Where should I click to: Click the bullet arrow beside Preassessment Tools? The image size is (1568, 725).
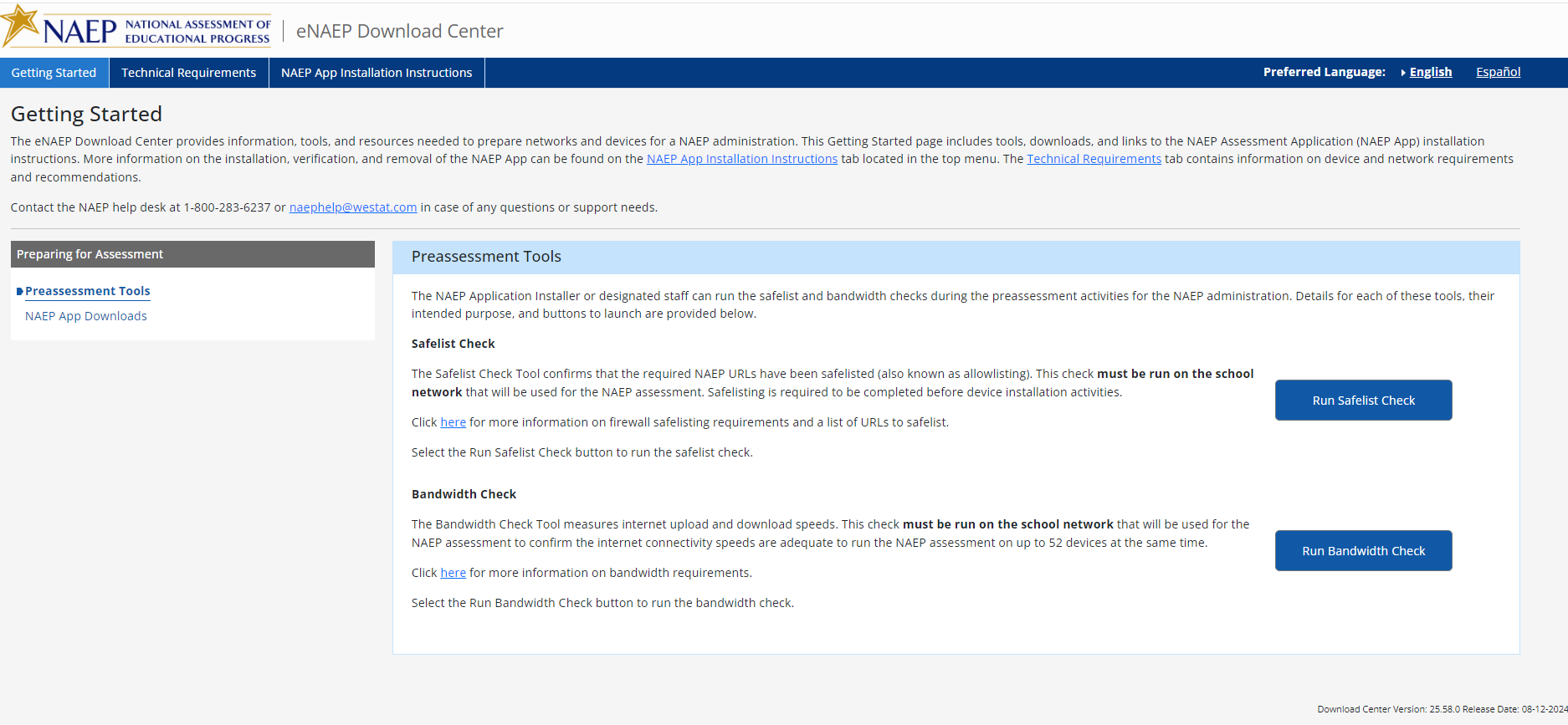coord(19,292)
